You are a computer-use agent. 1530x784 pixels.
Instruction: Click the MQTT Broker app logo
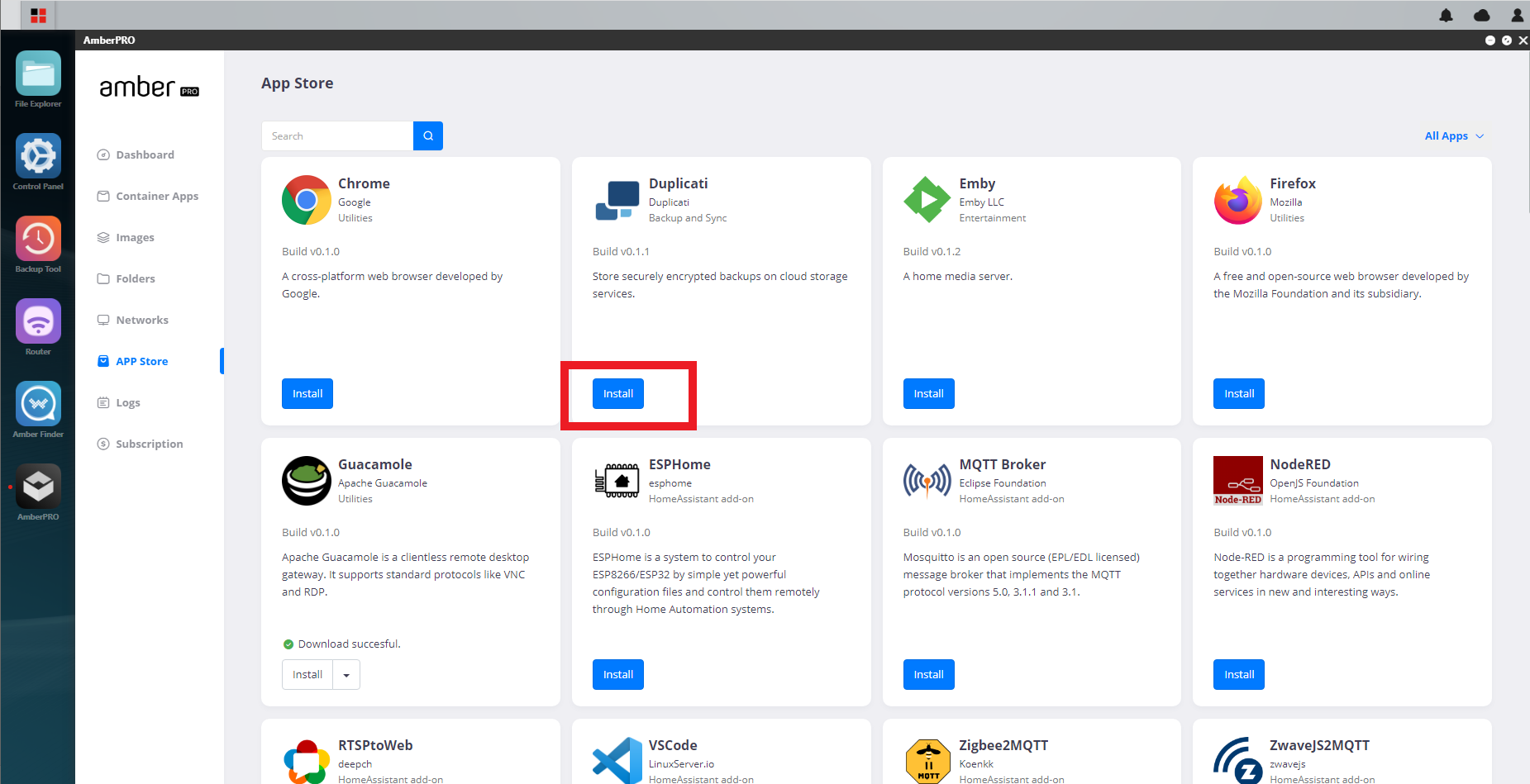click(x=927, y=481)
